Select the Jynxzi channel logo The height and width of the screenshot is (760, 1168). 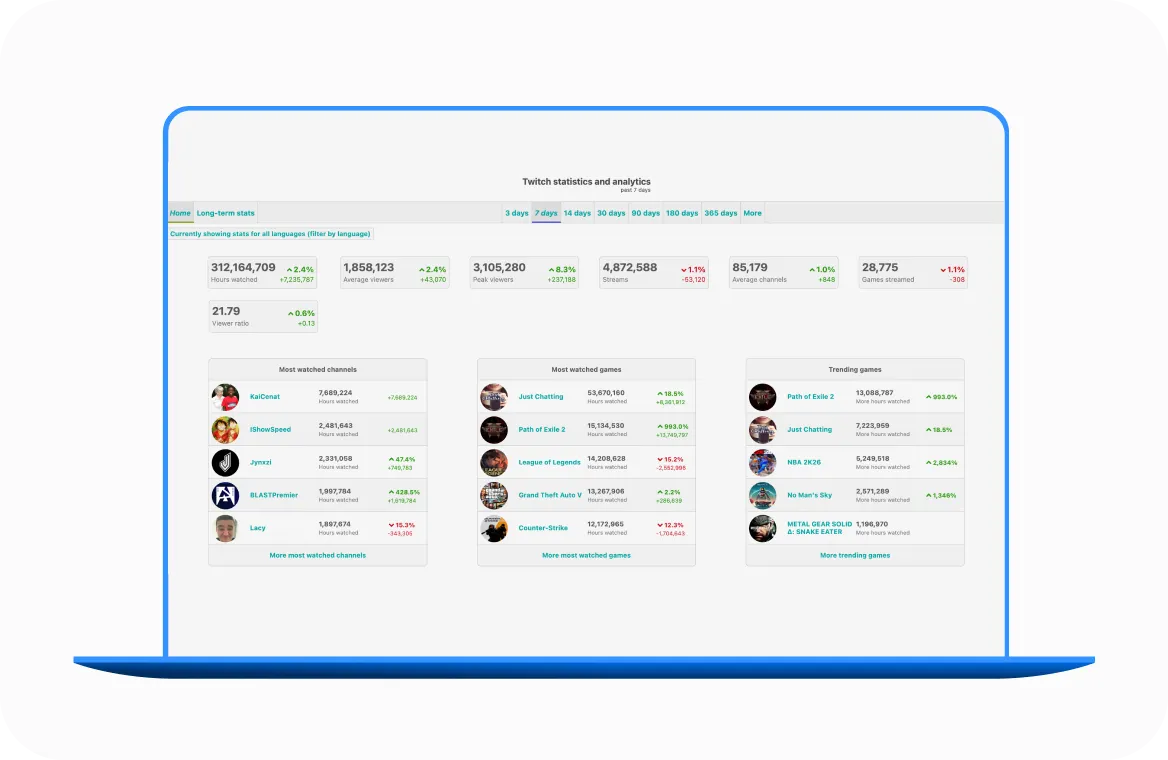pyautogui.click(x=226, y=462)
